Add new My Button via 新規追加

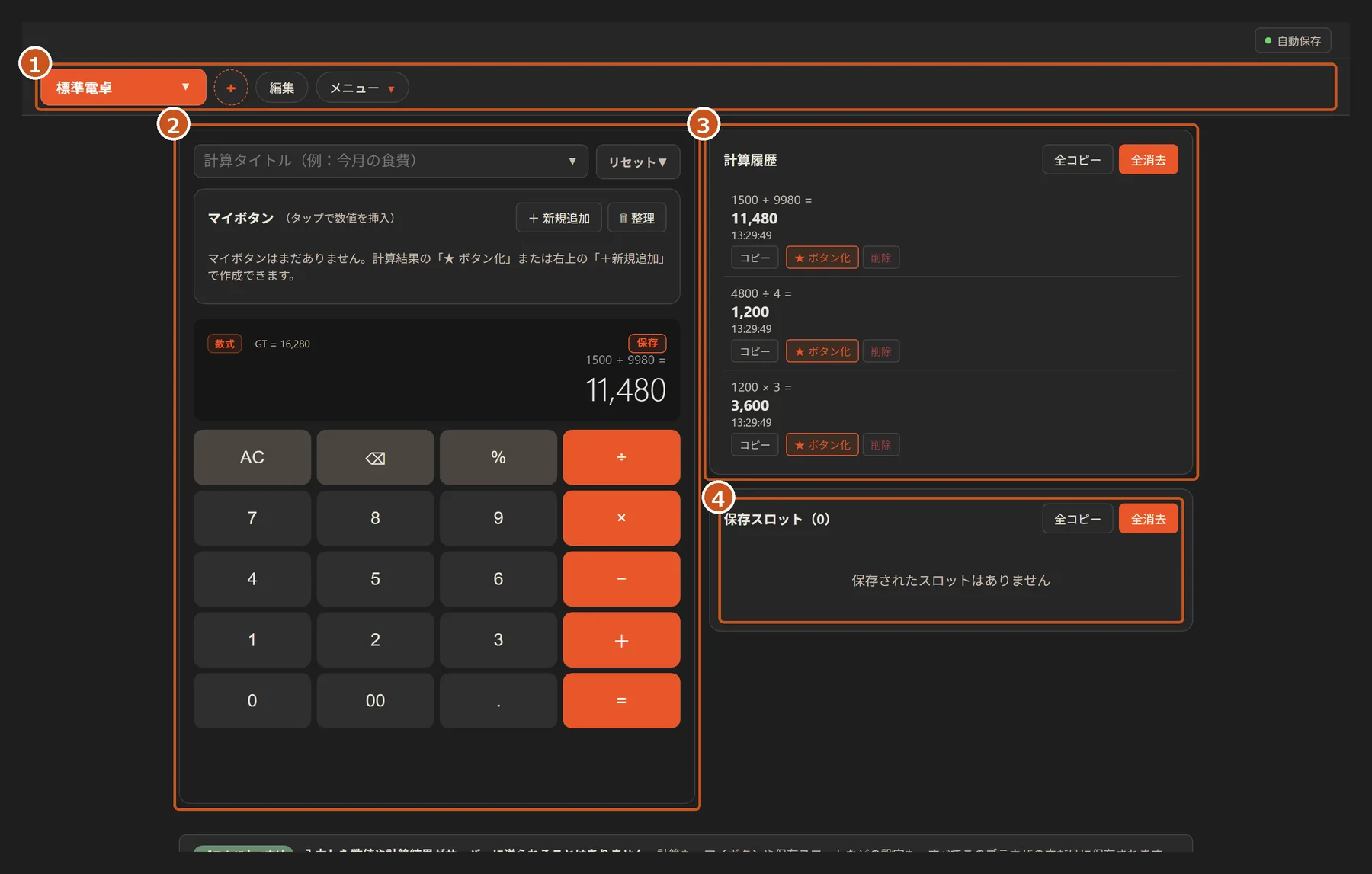click(x=559, y=218)
